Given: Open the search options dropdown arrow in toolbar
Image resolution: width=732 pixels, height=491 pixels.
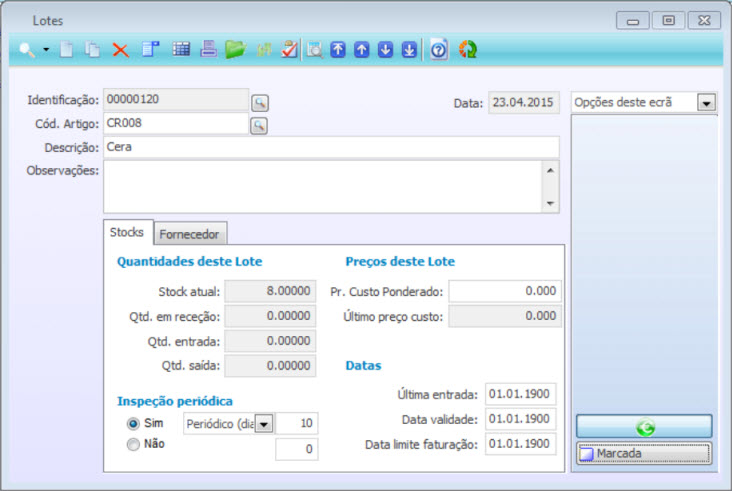Looking at the screenshot, I should point(46,49).
